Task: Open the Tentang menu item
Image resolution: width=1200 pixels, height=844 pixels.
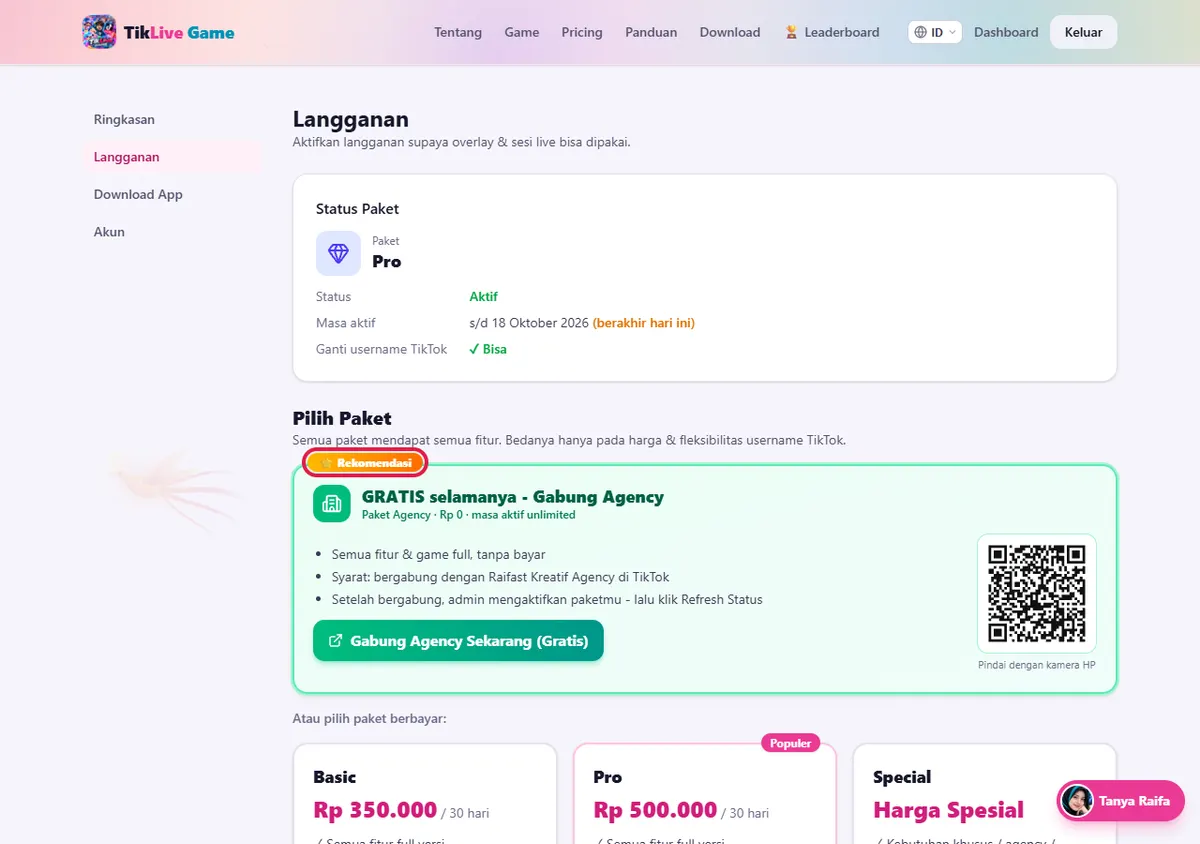Action: tap(458, 32)
